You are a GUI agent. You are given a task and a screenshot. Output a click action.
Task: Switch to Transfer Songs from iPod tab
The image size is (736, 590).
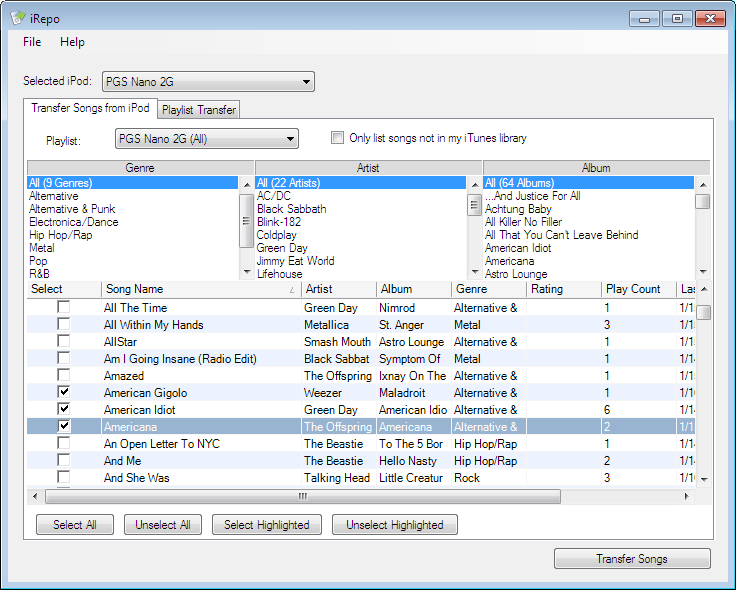[90, 108]
